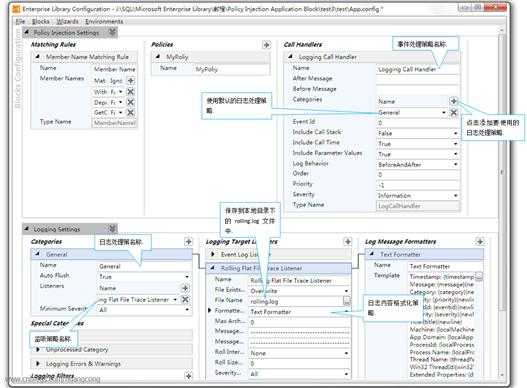527x388 pixels.
Task: Click double-chevron icon on Logging Settings header
Action: pos(113,229)
